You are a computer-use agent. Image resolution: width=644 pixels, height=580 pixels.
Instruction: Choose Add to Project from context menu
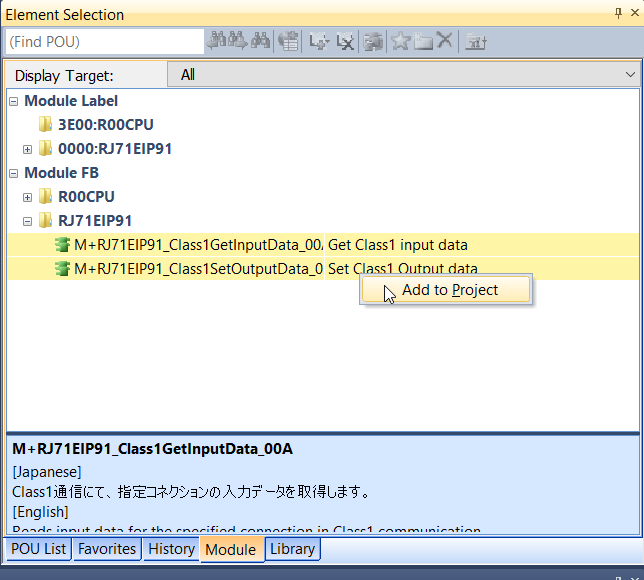[x=446, y=290]
